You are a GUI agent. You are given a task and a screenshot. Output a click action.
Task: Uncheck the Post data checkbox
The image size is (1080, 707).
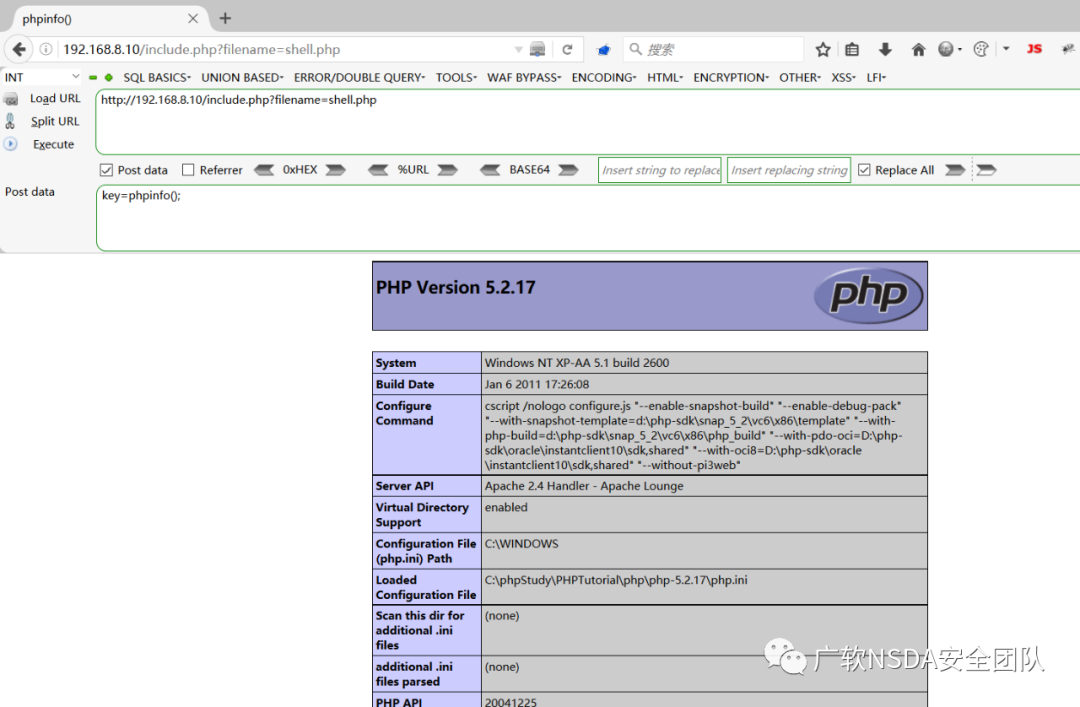pos(106,170)
